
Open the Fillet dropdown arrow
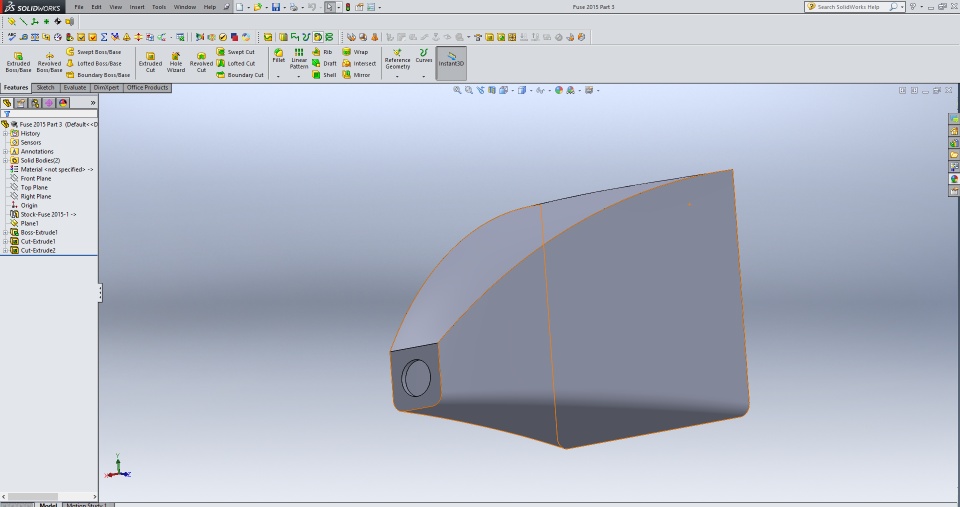coord(279,77)
